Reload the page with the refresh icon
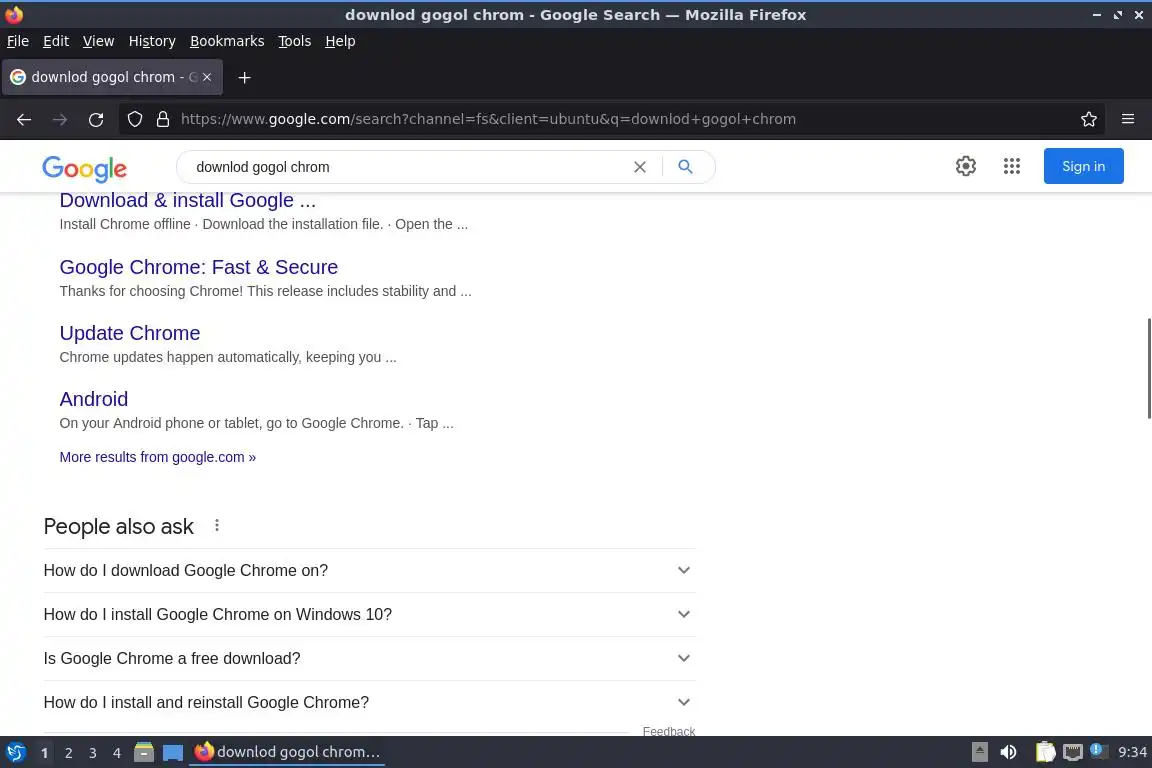 tap(96, 119)
